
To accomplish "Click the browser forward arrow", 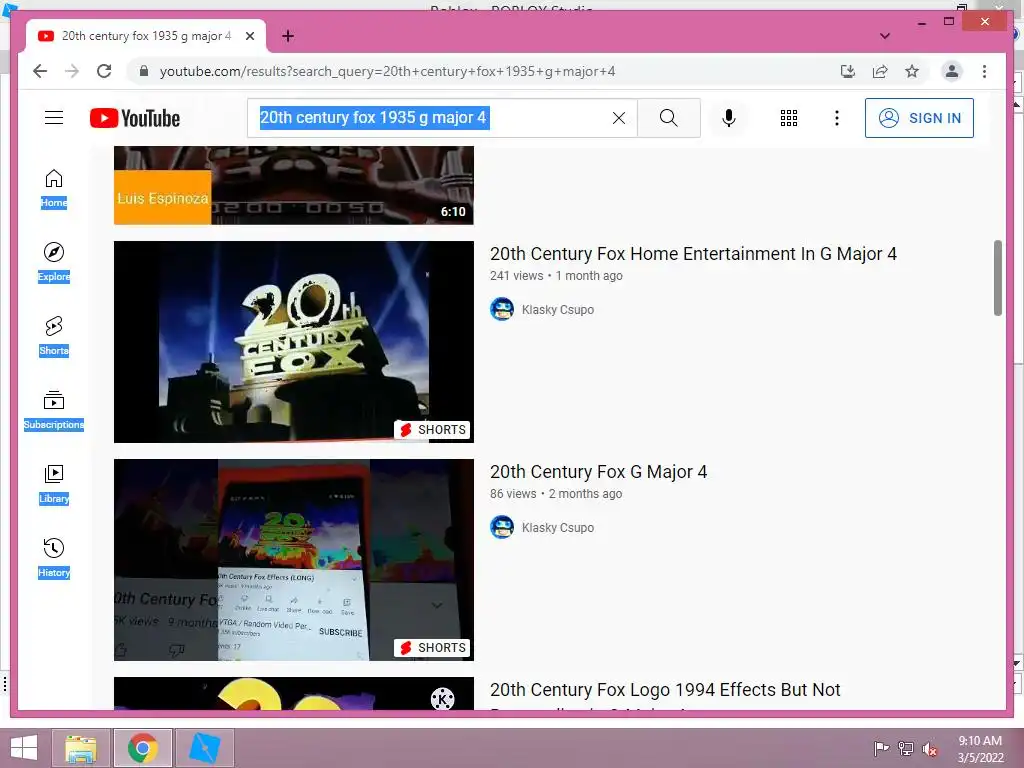I will point(72,71).
